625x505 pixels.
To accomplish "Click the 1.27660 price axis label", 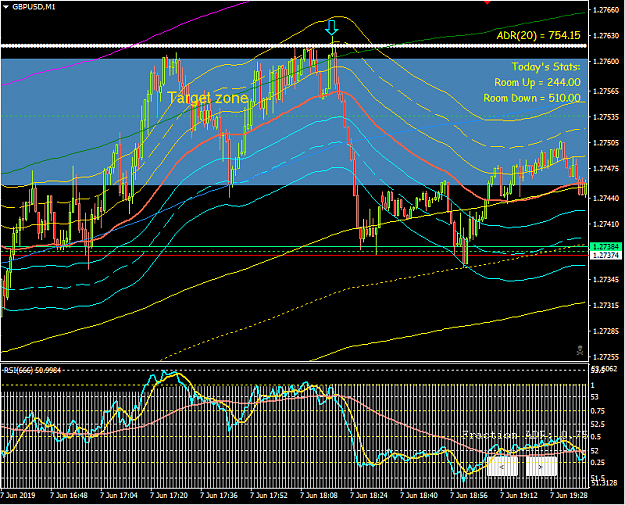I will click(606, 10).
